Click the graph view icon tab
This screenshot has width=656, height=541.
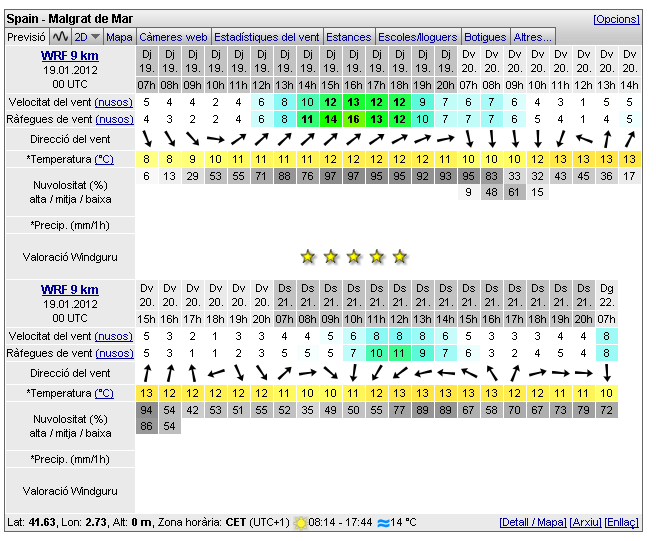(x=60, y=37)
